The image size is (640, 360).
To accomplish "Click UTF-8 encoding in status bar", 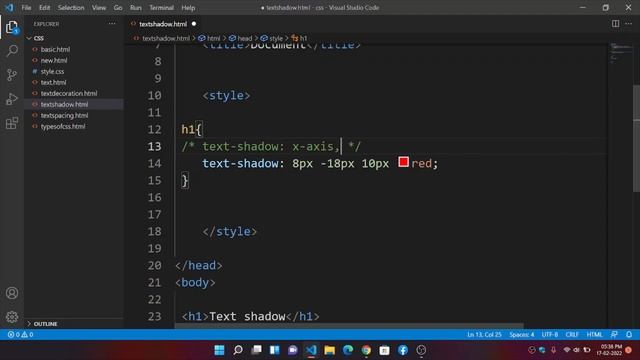I will click(x=550, y=334).
